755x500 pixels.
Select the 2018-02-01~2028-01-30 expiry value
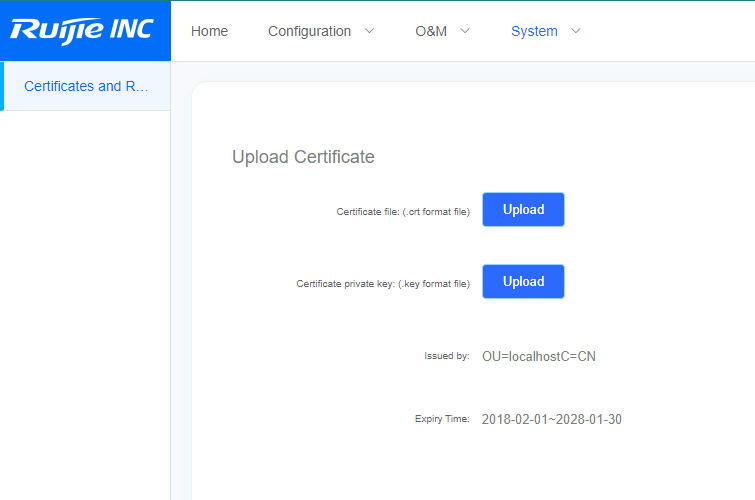(552, 420)
